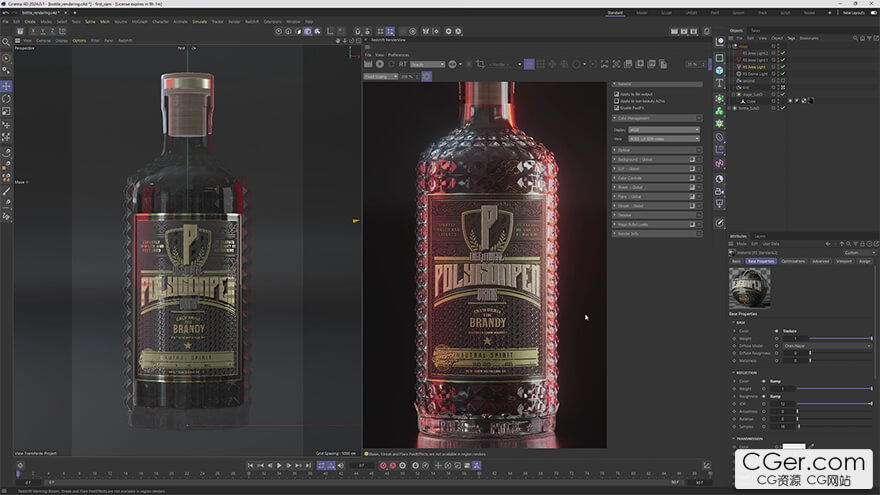
Task: Toggle Apply to file output checkbox
Action: pyautogui.click(x=617, y=94)
